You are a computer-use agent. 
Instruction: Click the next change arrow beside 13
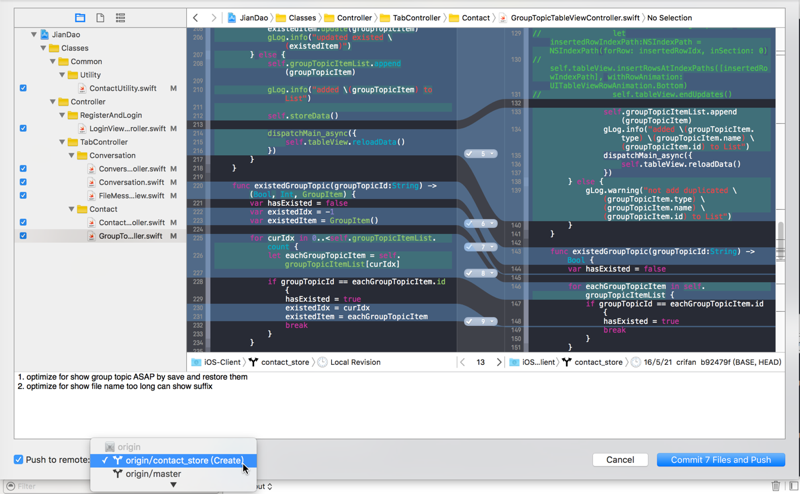pyautogui.click(x=499, y=362)
